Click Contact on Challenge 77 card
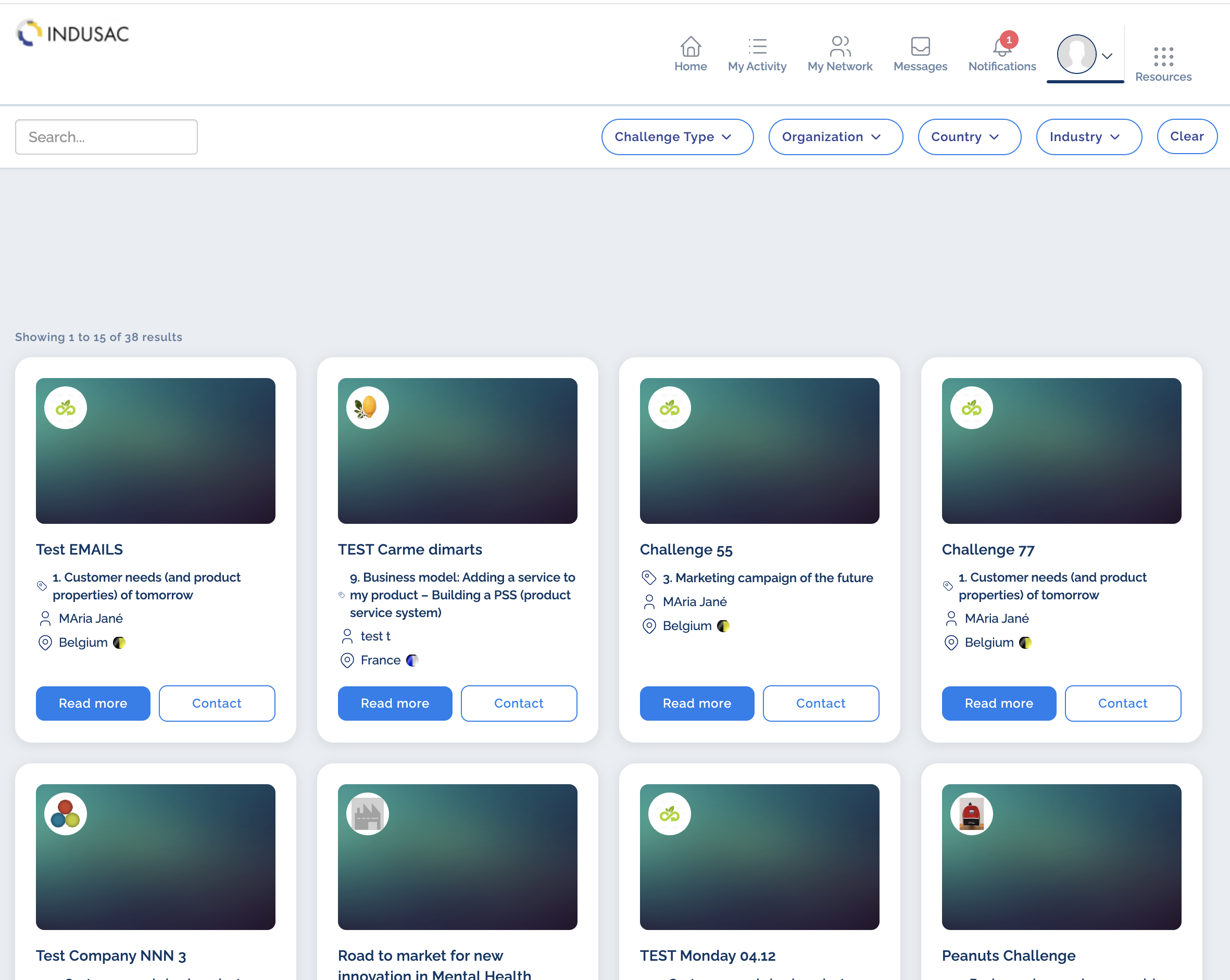Viewport: 1230px width, 980px height. 1122,703
